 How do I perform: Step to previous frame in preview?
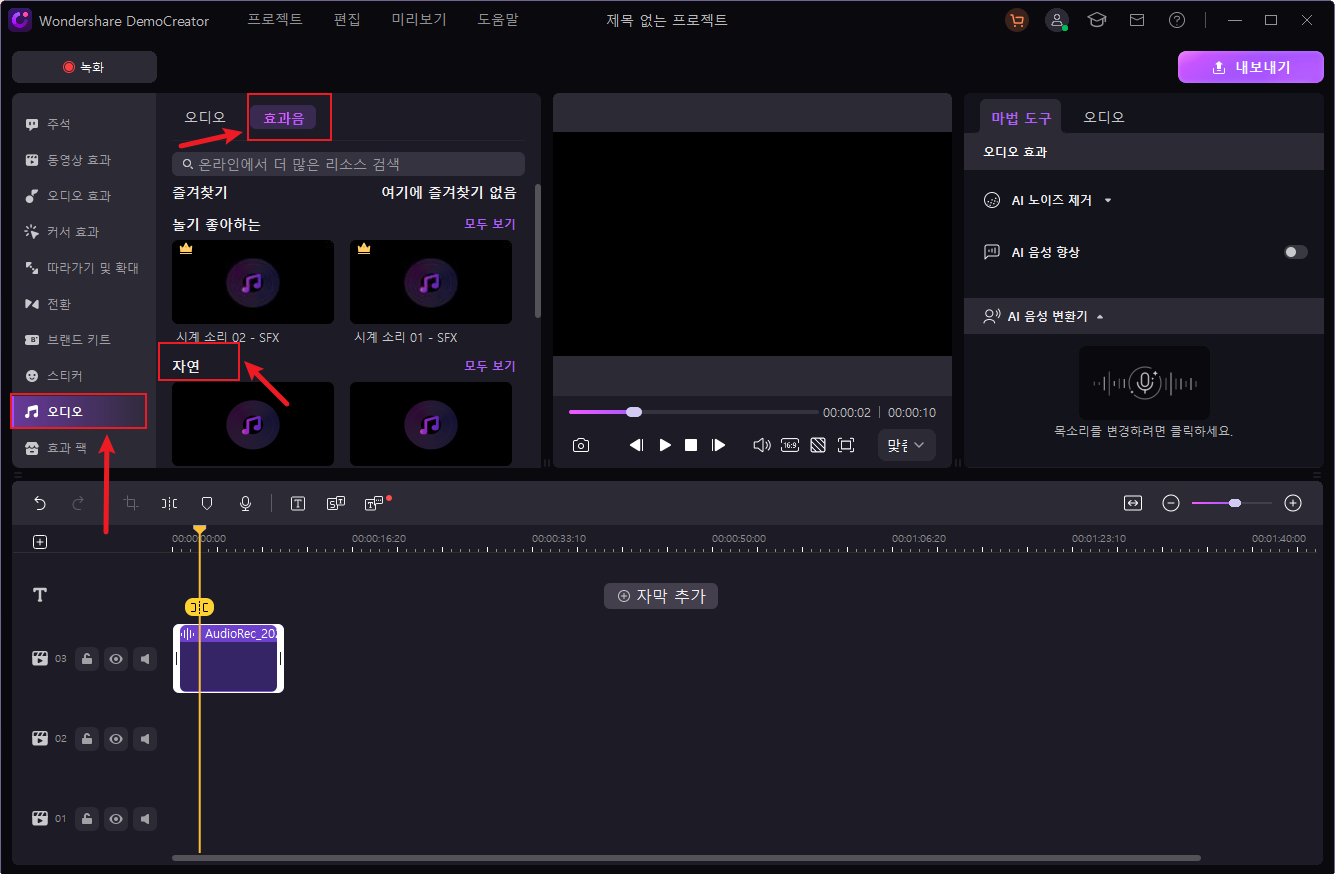click(x=636, y=445)
